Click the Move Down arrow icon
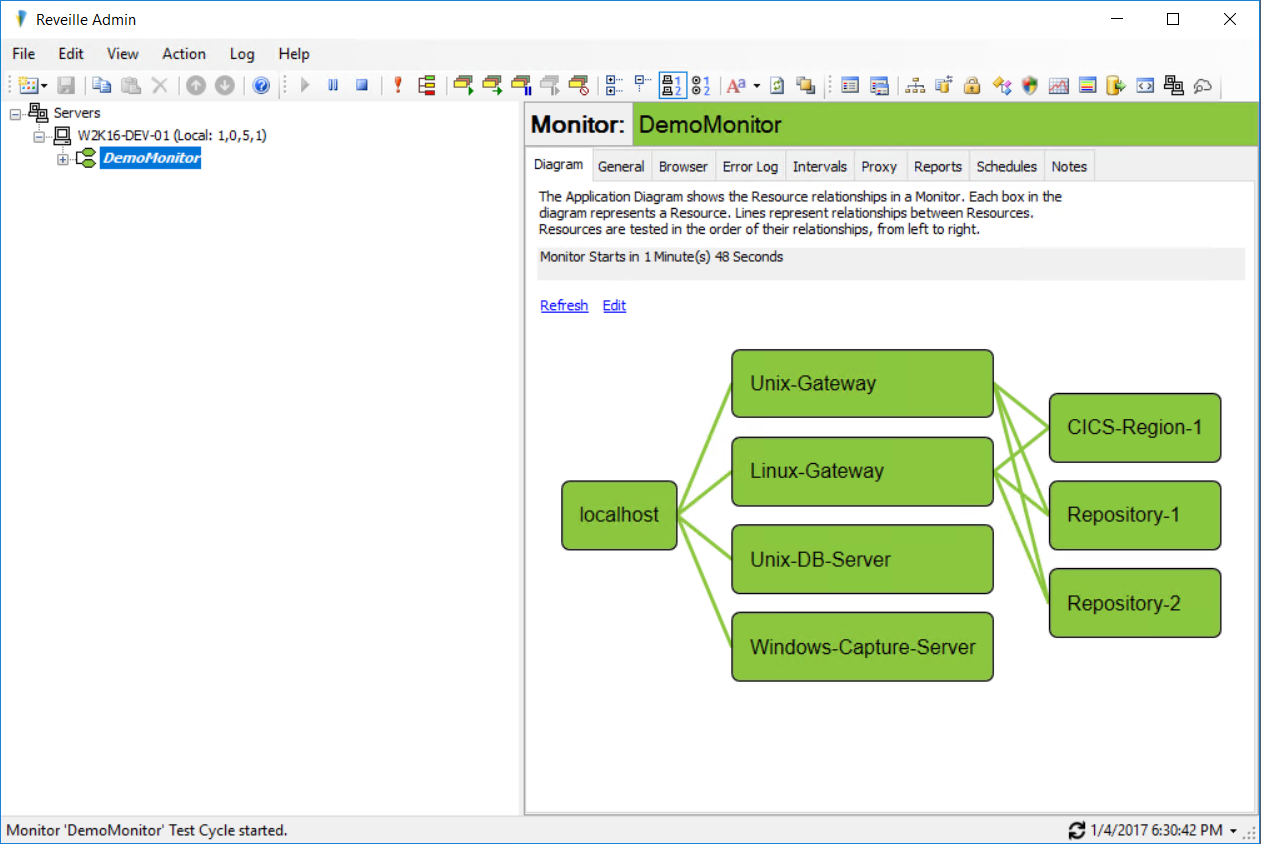The width and height of the screenshot is (1261, 844). coord(225,86)
